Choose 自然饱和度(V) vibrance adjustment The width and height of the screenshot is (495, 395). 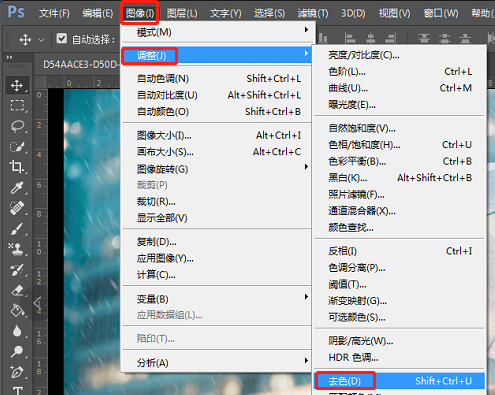[x=399, y=128]
